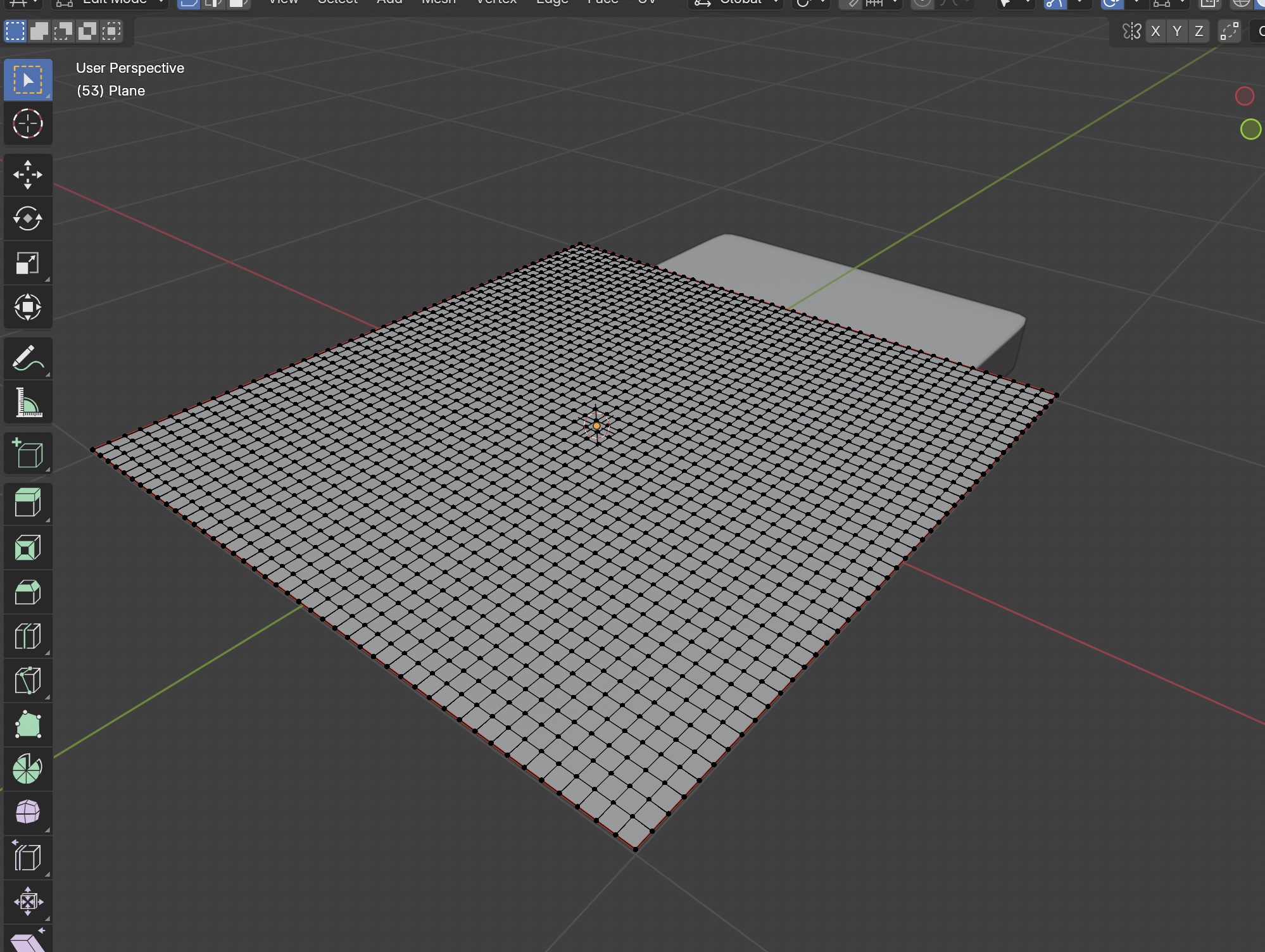
Task: Set selection mode to extend
Action: coord(39,31)
